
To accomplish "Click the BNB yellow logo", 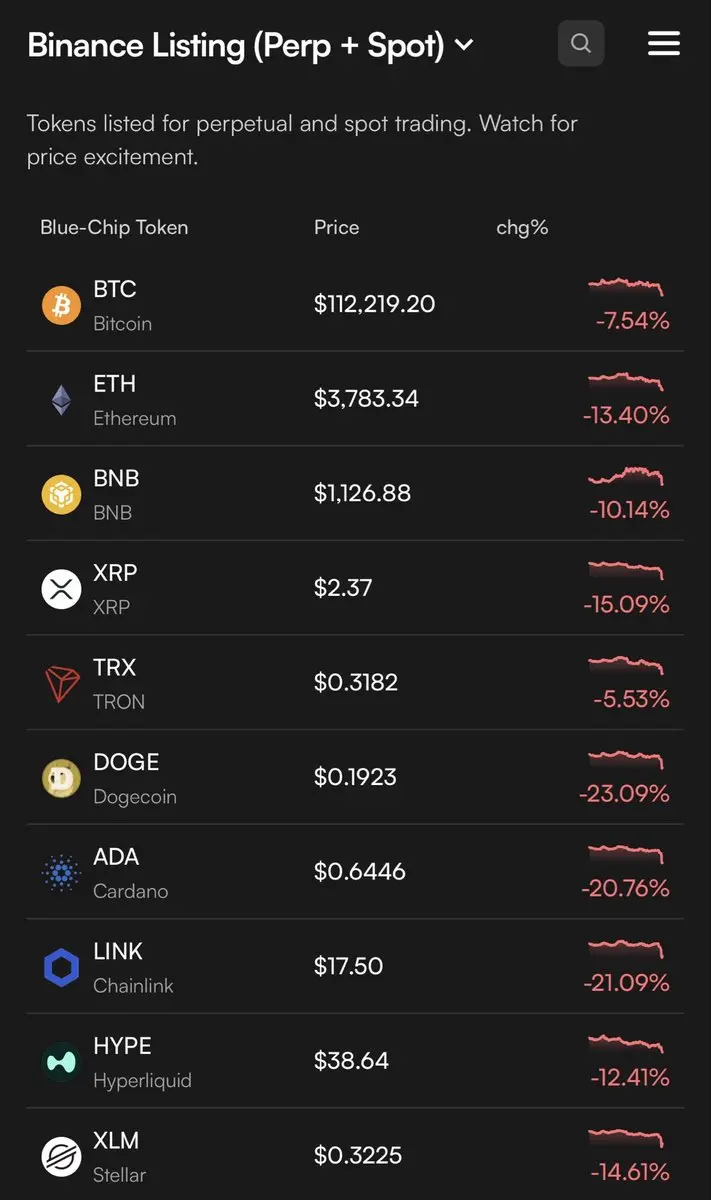I will tap(61, 494).
